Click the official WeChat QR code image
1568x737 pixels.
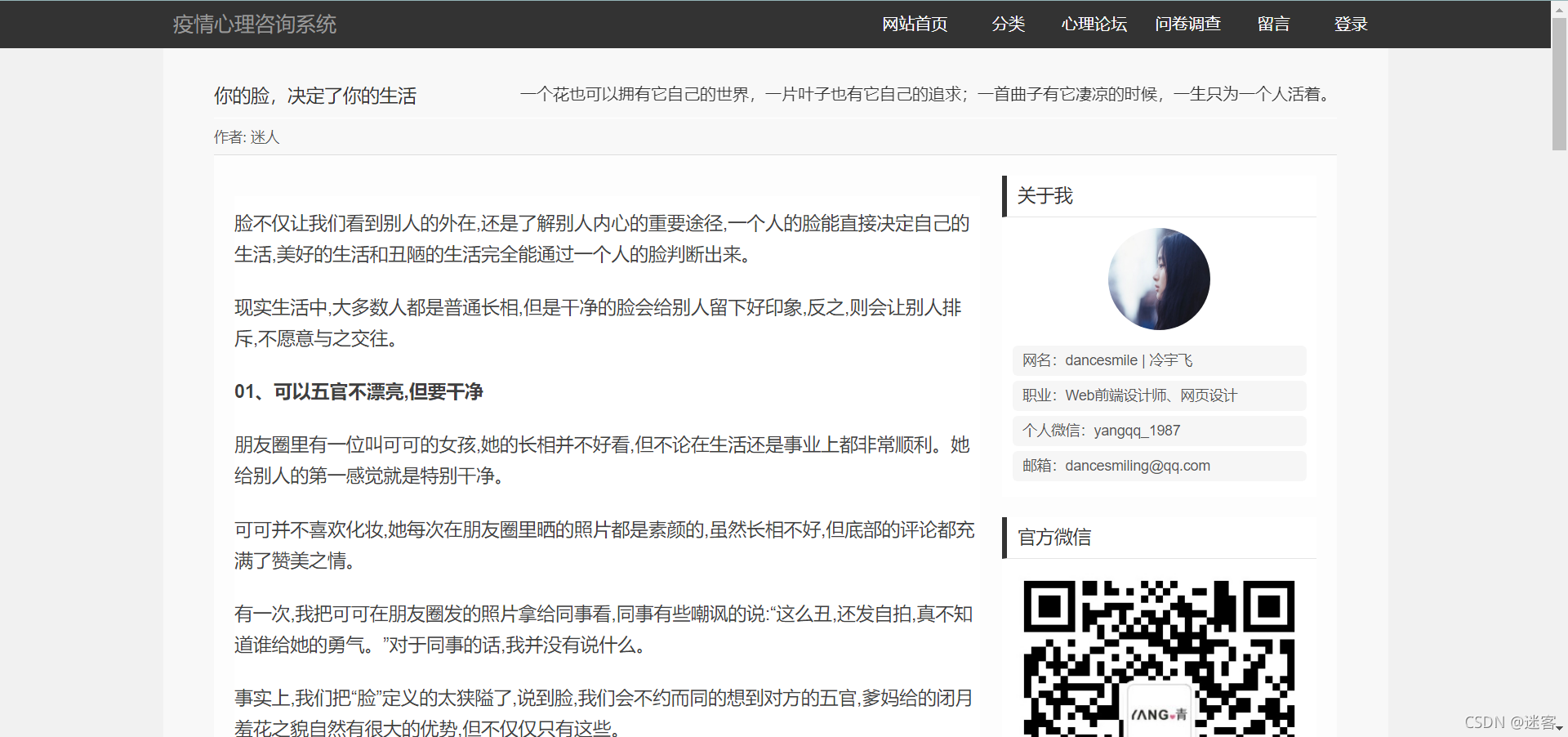click(x=1158, y=658)
